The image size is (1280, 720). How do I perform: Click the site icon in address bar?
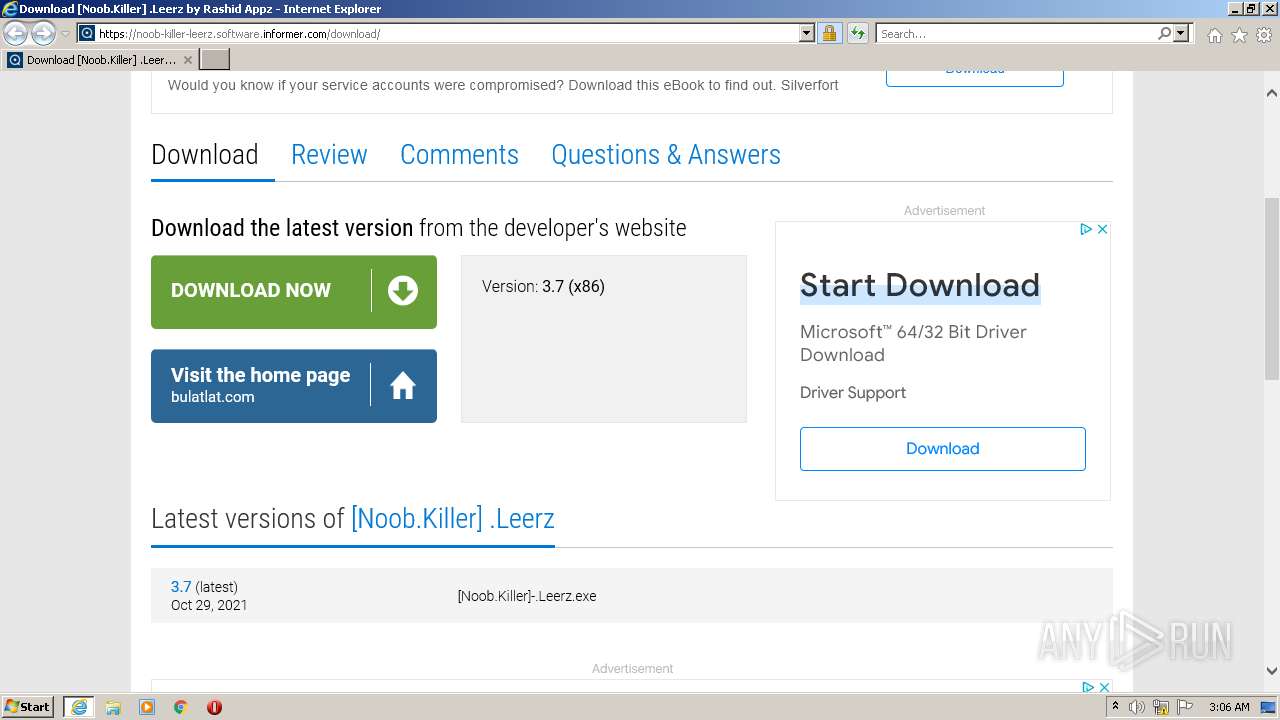coord(87,33)
